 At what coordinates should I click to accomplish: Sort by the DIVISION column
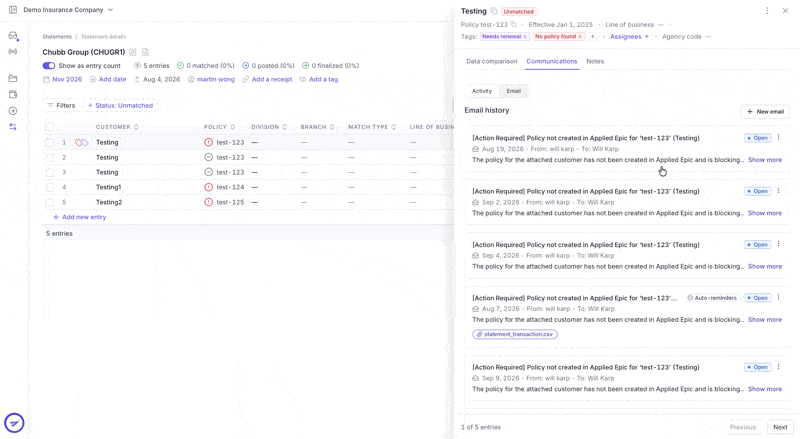coord(269,127)
